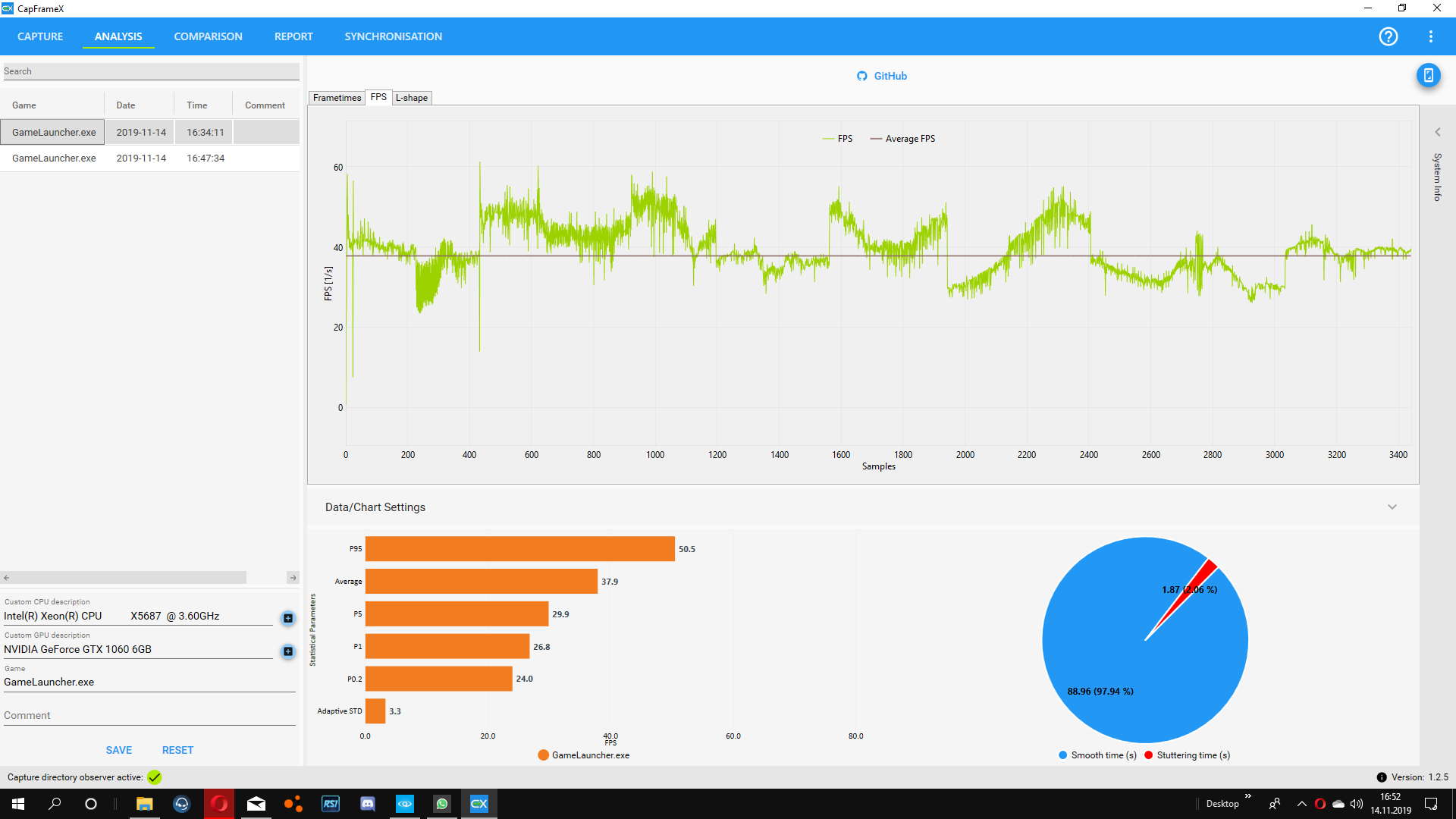The height and width of the screenshot is (819, 1456).
Task: Click the add button next to Custom CPU description
Action: point(287,618)
